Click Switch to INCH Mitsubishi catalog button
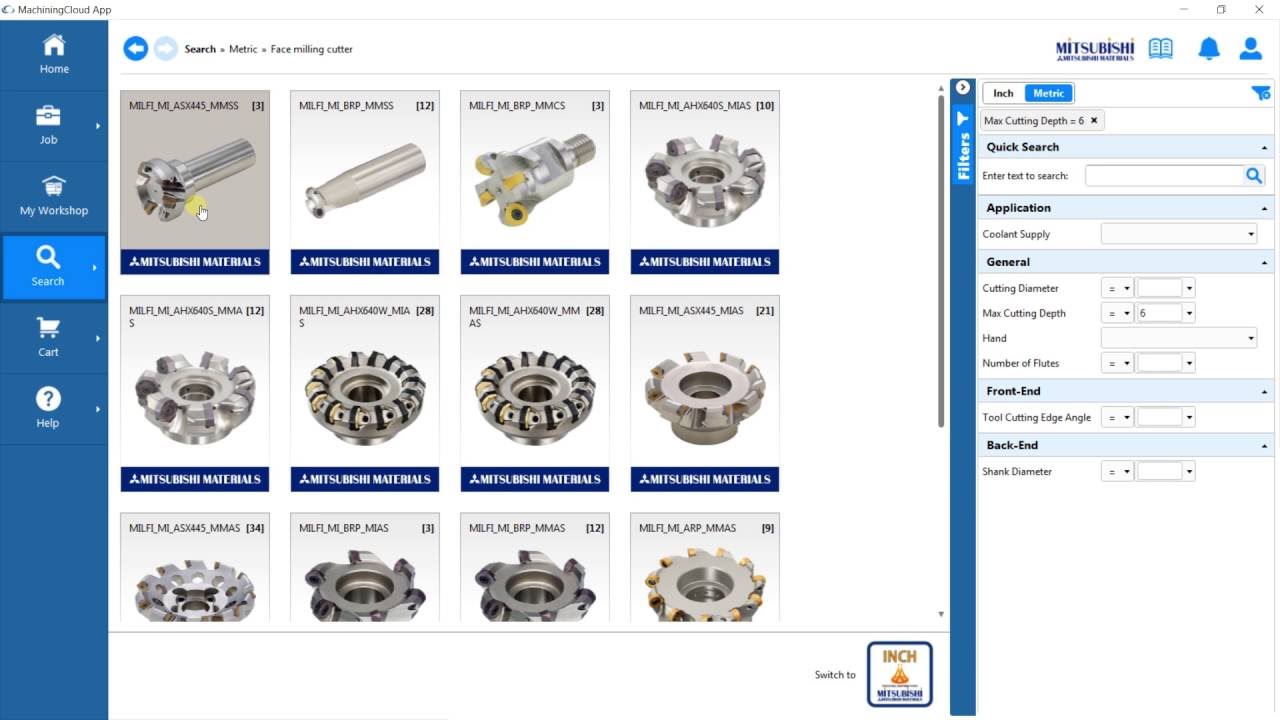 tap(900, 674)
